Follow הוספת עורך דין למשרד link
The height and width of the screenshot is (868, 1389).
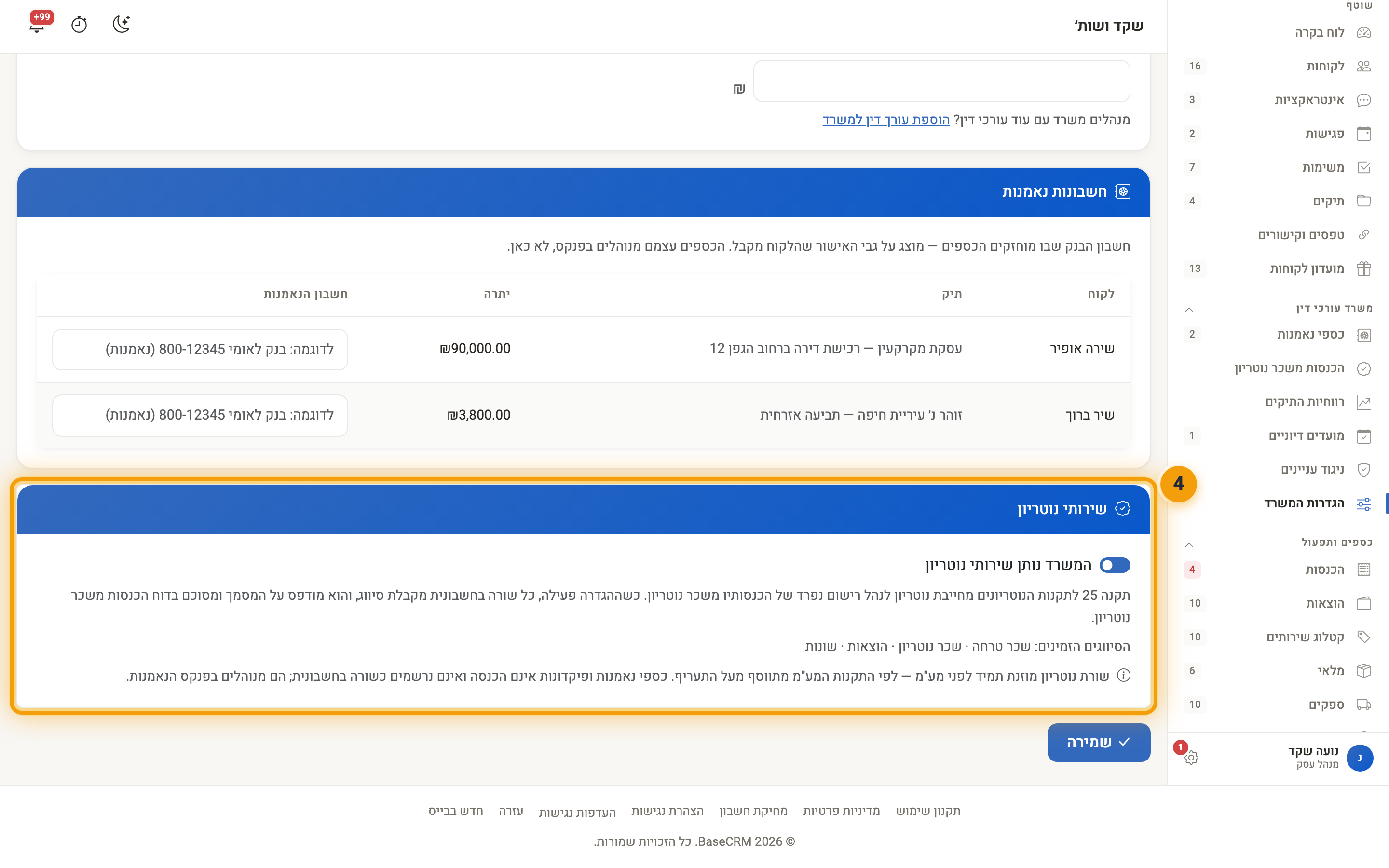point(885,120)
